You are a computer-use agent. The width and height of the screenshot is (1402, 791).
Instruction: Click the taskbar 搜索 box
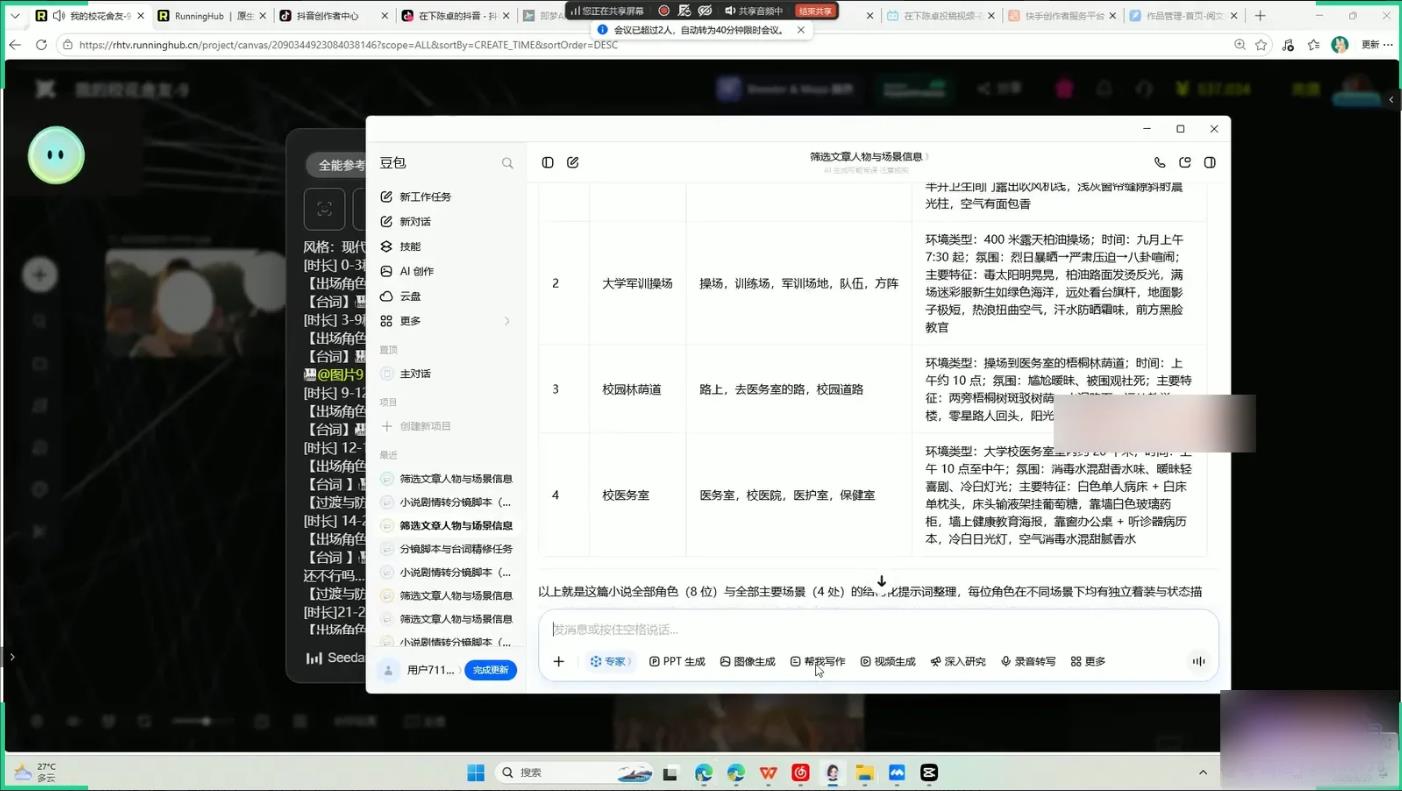pos(574,772)
